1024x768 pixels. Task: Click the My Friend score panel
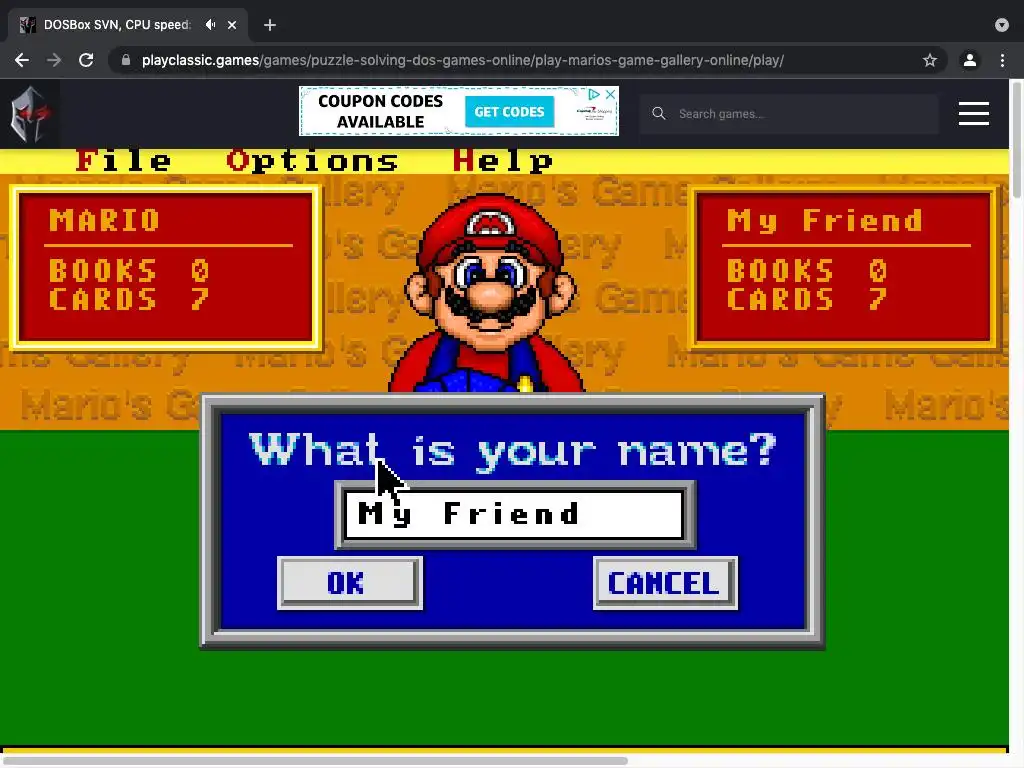(x=844, y=267)
